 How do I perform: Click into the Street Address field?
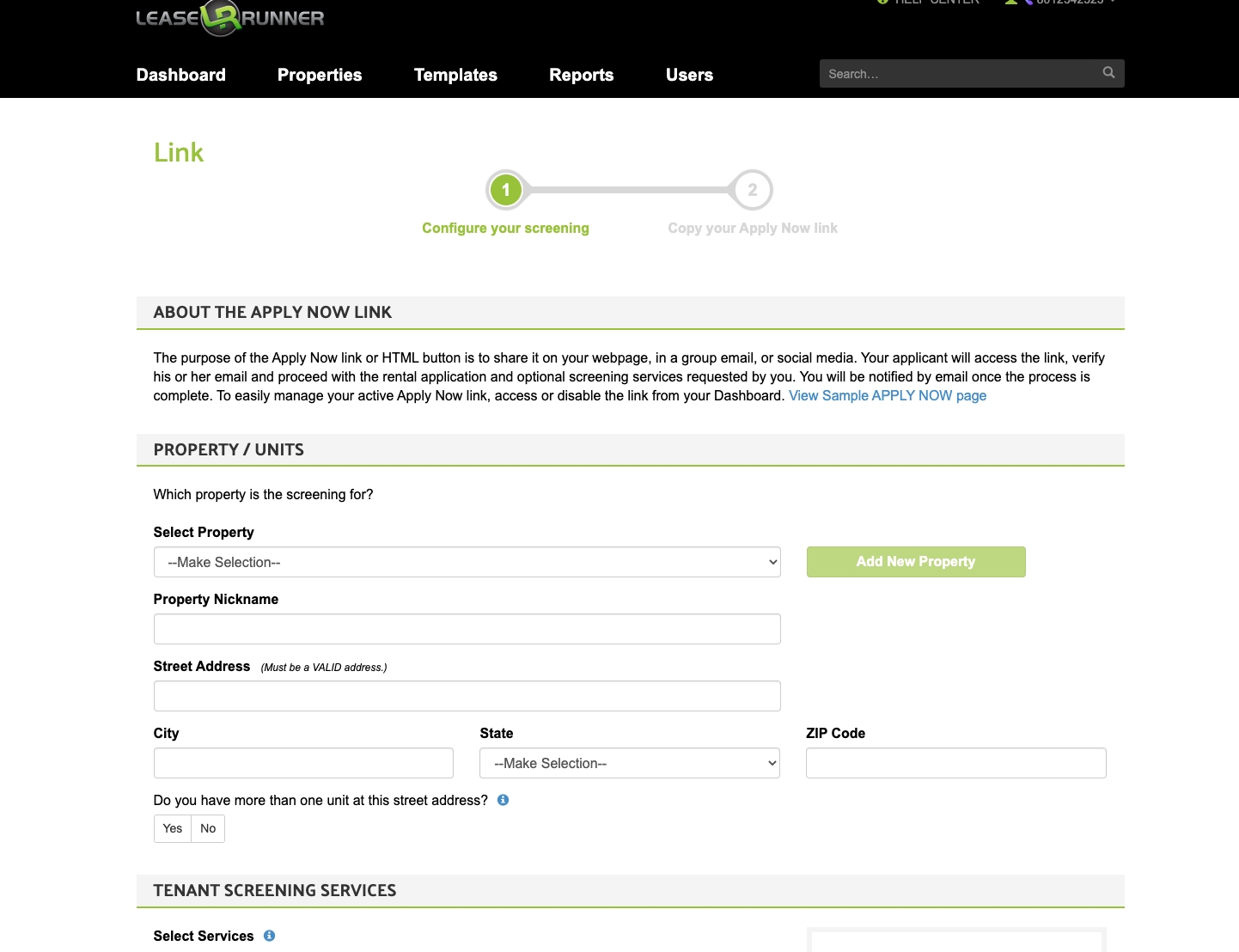(x=467, y=696)
